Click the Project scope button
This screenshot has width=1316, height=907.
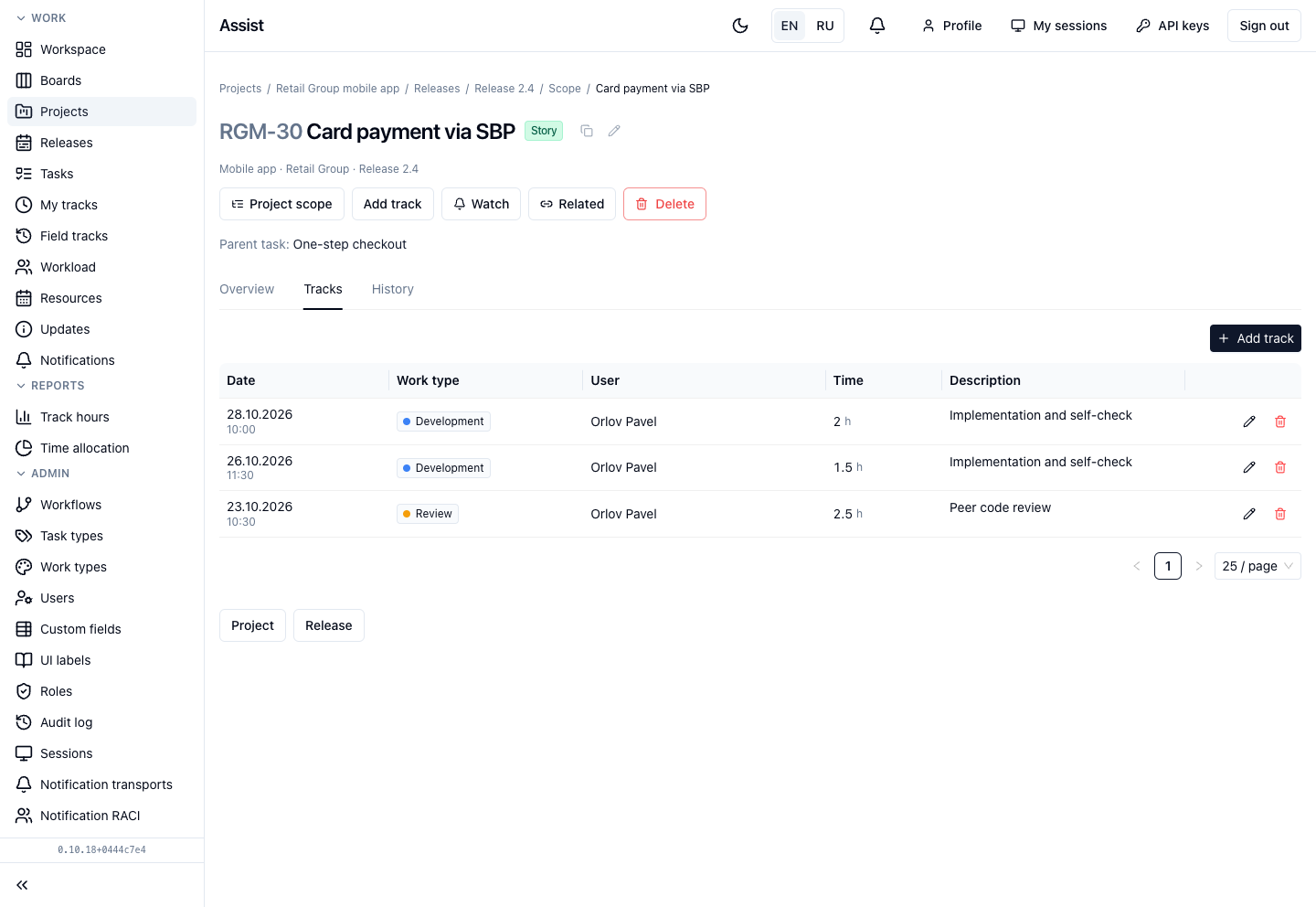click(x=281, y=204)
